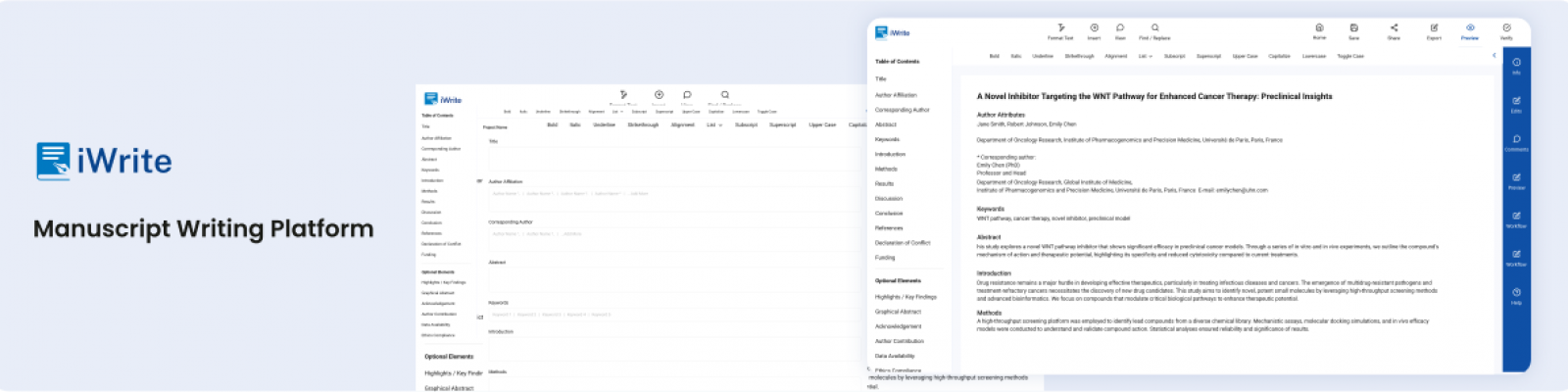Jump to Abstract in preview window contents
The height and width of the screenshot is (392, 1568).
[886, 124]
